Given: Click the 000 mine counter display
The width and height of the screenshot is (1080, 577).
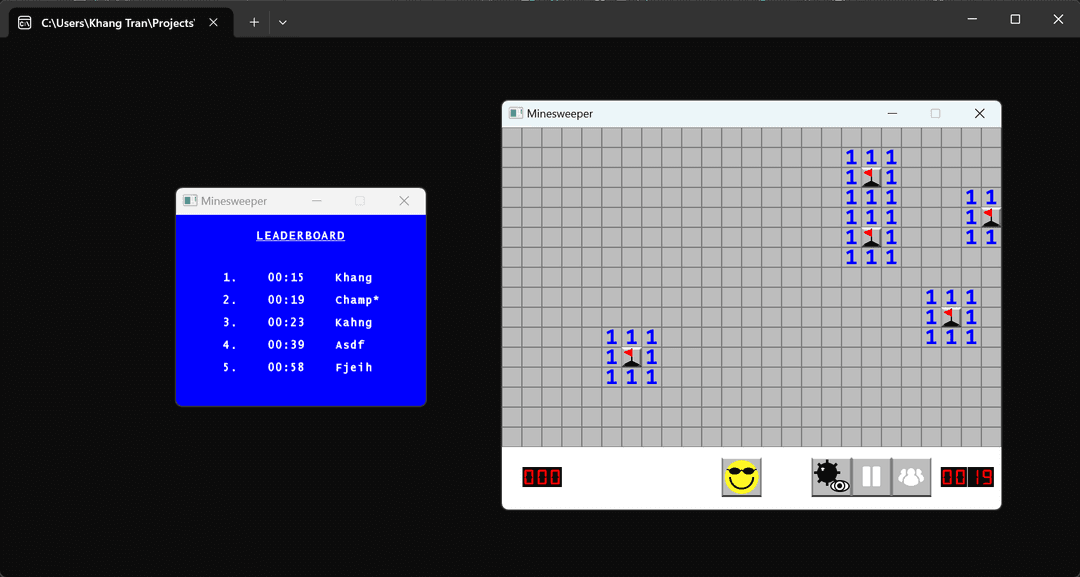Looking at the screenshot, I should point(541,477).
